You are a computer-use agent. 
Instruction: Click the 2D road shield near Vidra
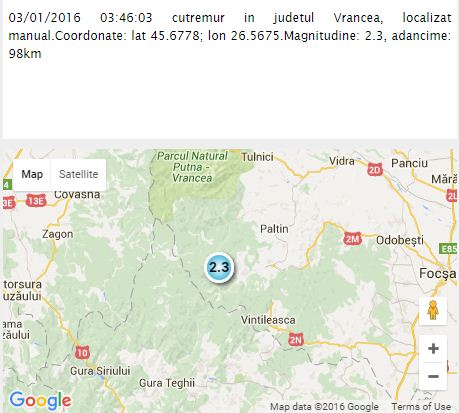(x=375, y=170)
